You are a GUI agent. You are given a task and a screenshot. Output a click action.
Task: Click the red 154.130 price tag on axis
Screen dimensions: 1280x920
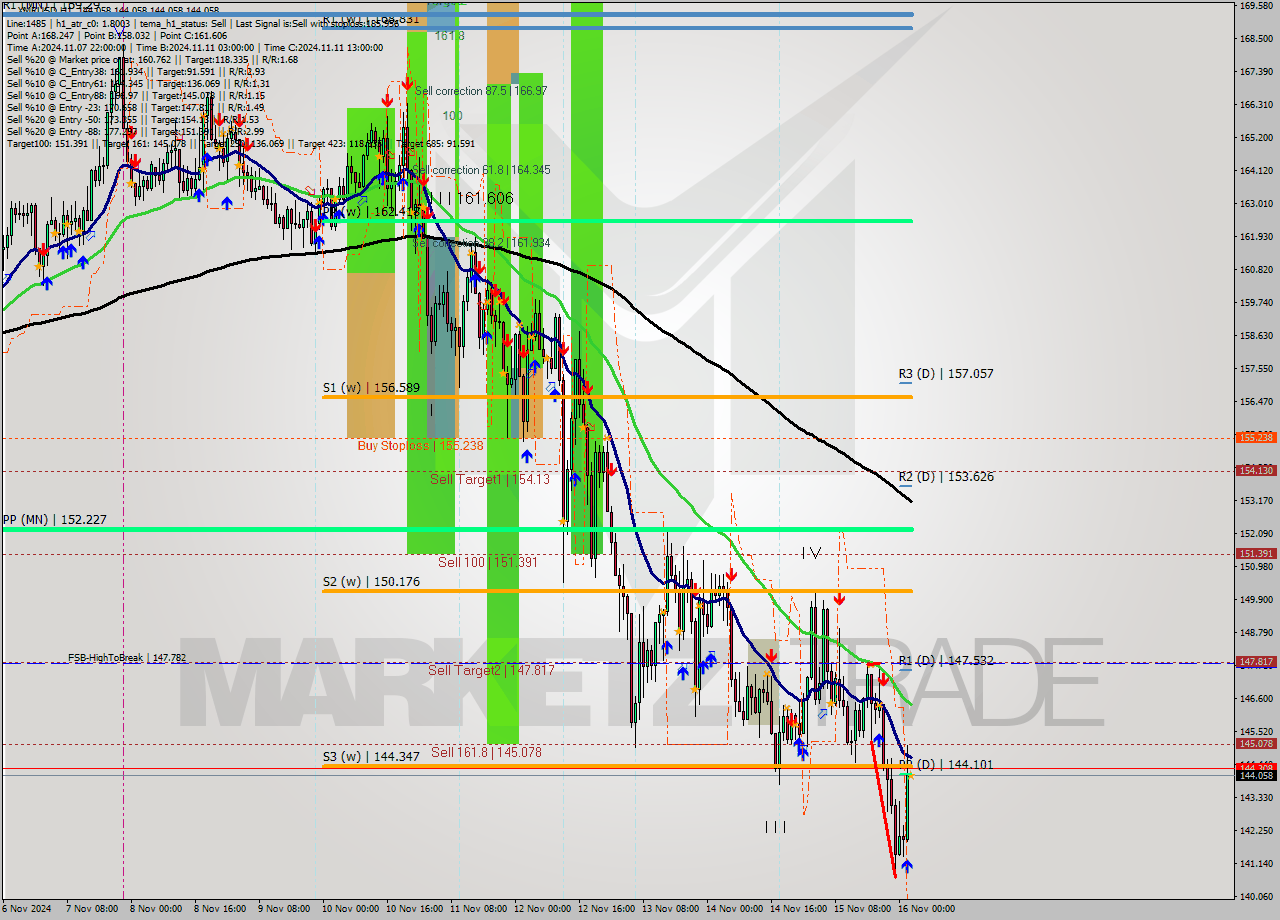[1256, 470]
